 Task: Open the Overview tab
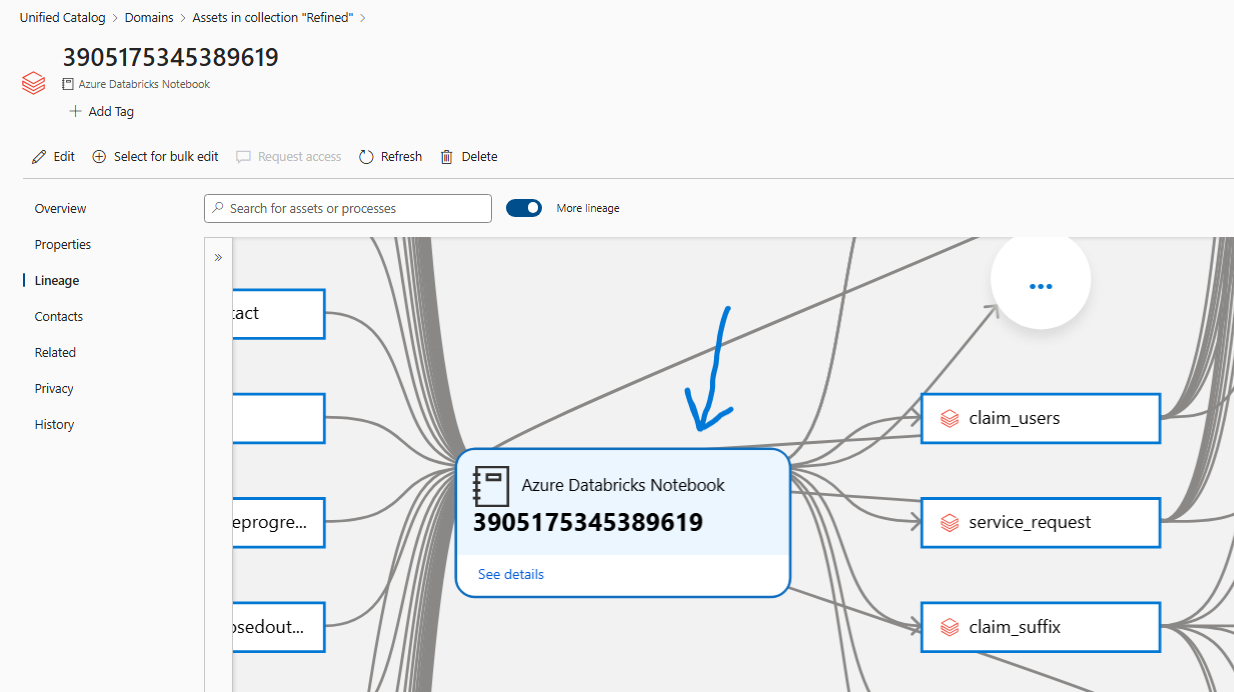61,209
